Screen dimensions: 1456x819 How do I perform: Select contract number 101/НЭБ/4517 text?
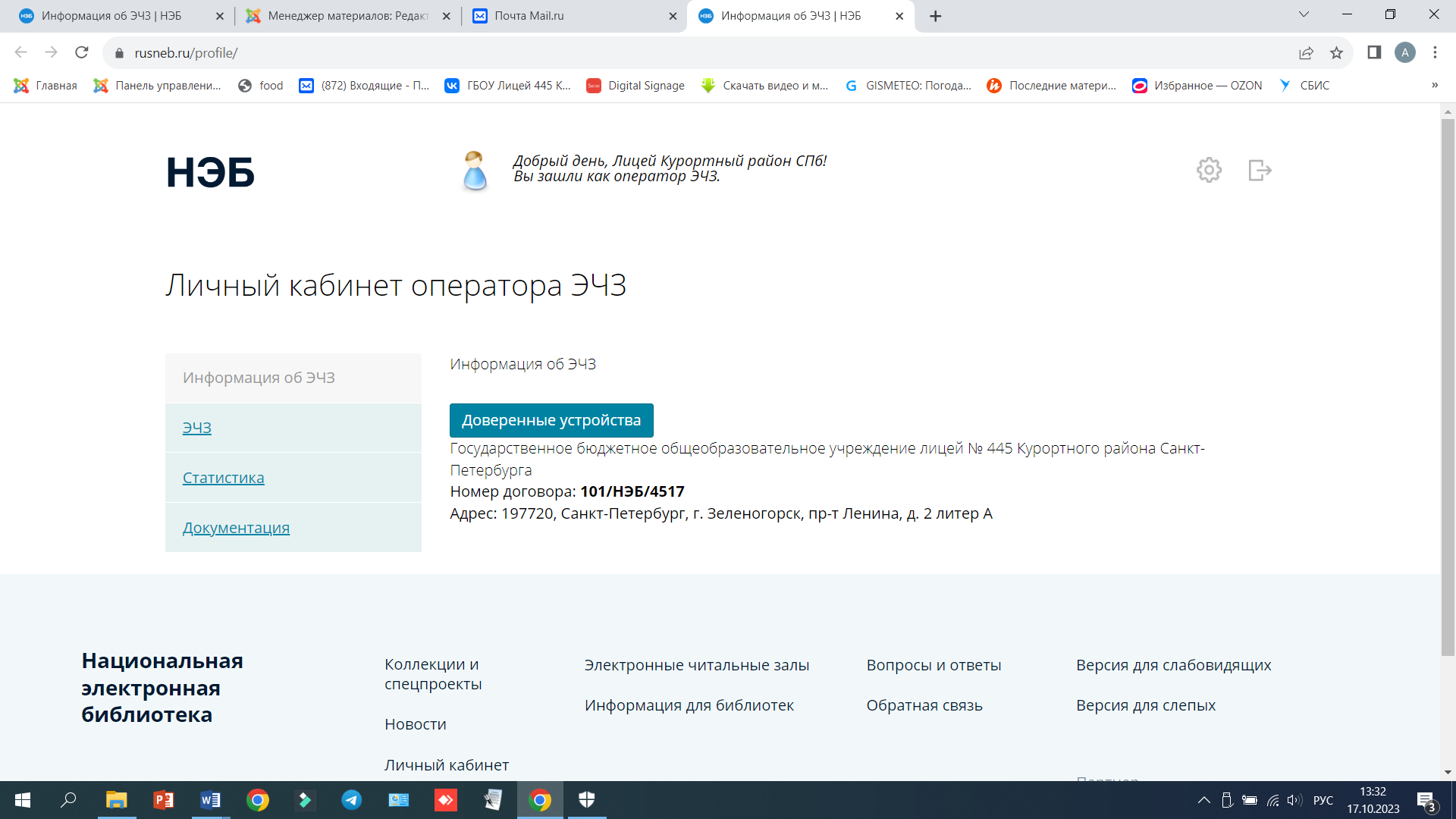click(632, 491)
